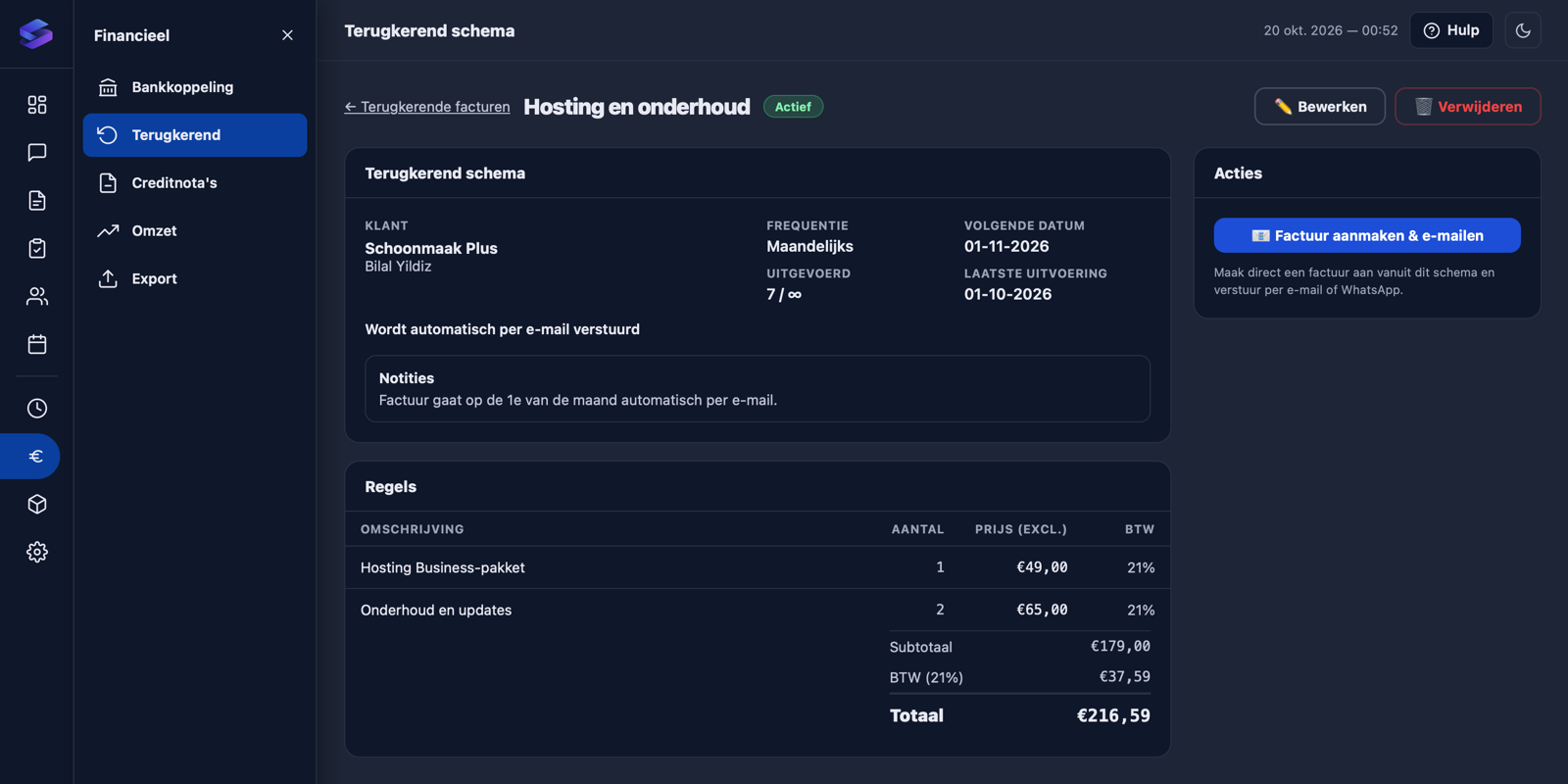The width and height of the screenshot is (1568, 784).
Task: Click the Omschrijving column header
Action: (413, 529)
